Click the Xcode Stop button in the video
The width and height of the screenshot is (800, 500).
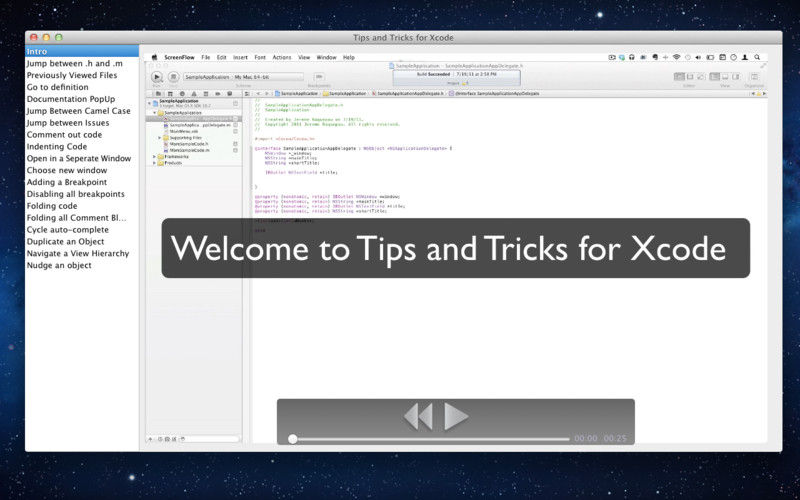(173, 77)
